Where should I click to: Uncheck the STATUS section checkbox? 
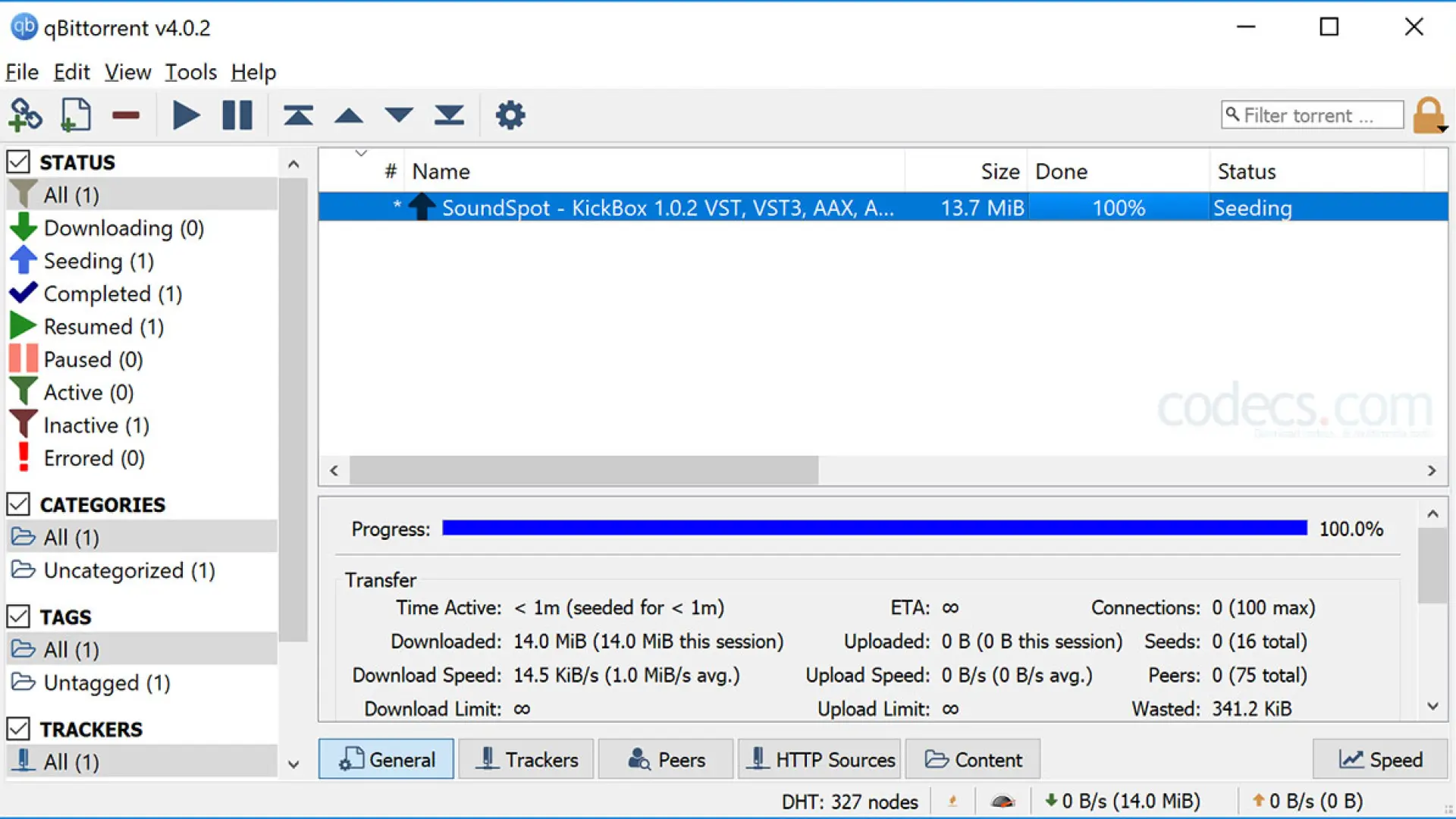(18, 162)
